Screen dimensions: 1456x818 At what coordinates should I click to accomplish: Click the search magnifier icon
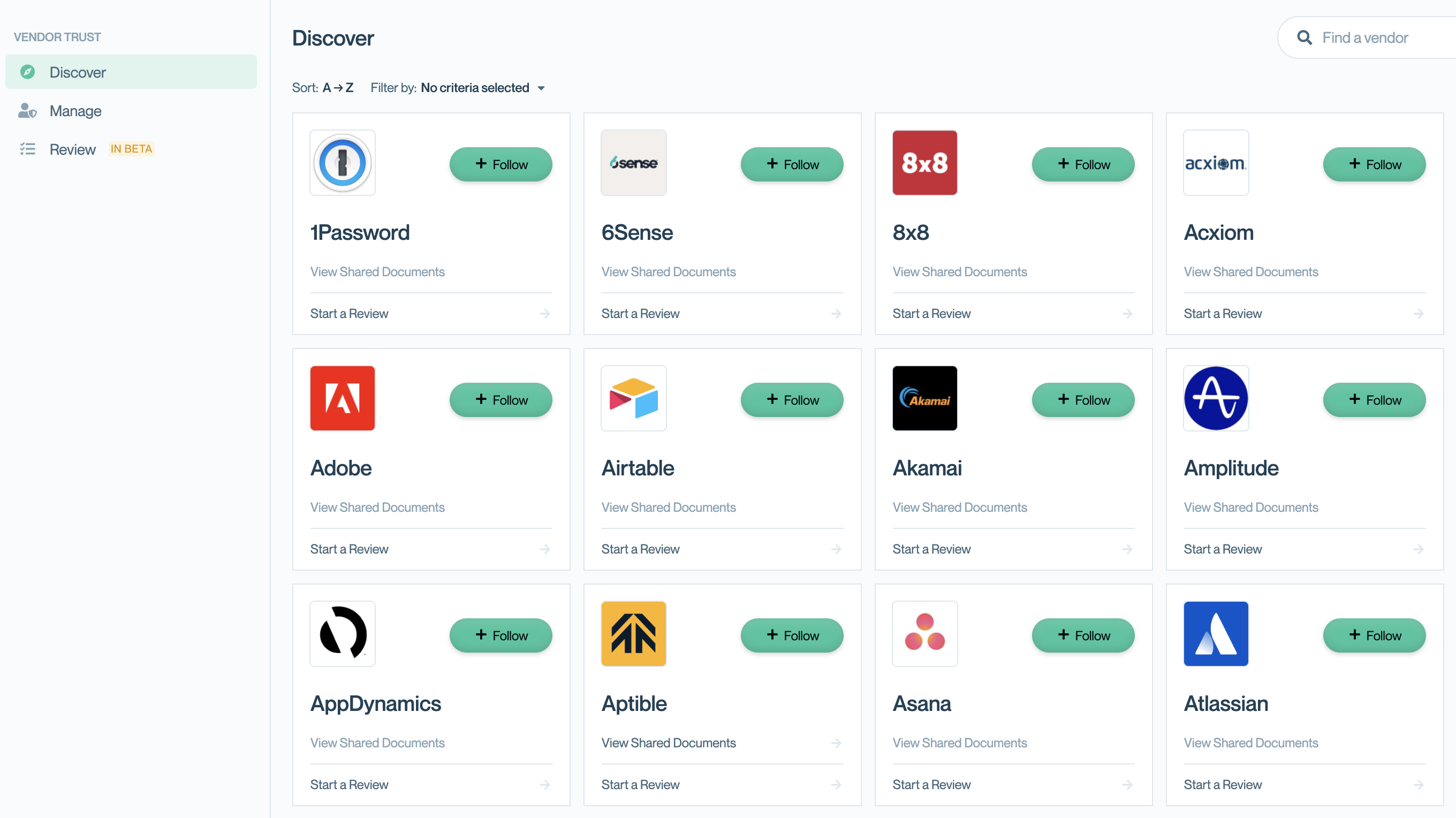coord(1305,37)
